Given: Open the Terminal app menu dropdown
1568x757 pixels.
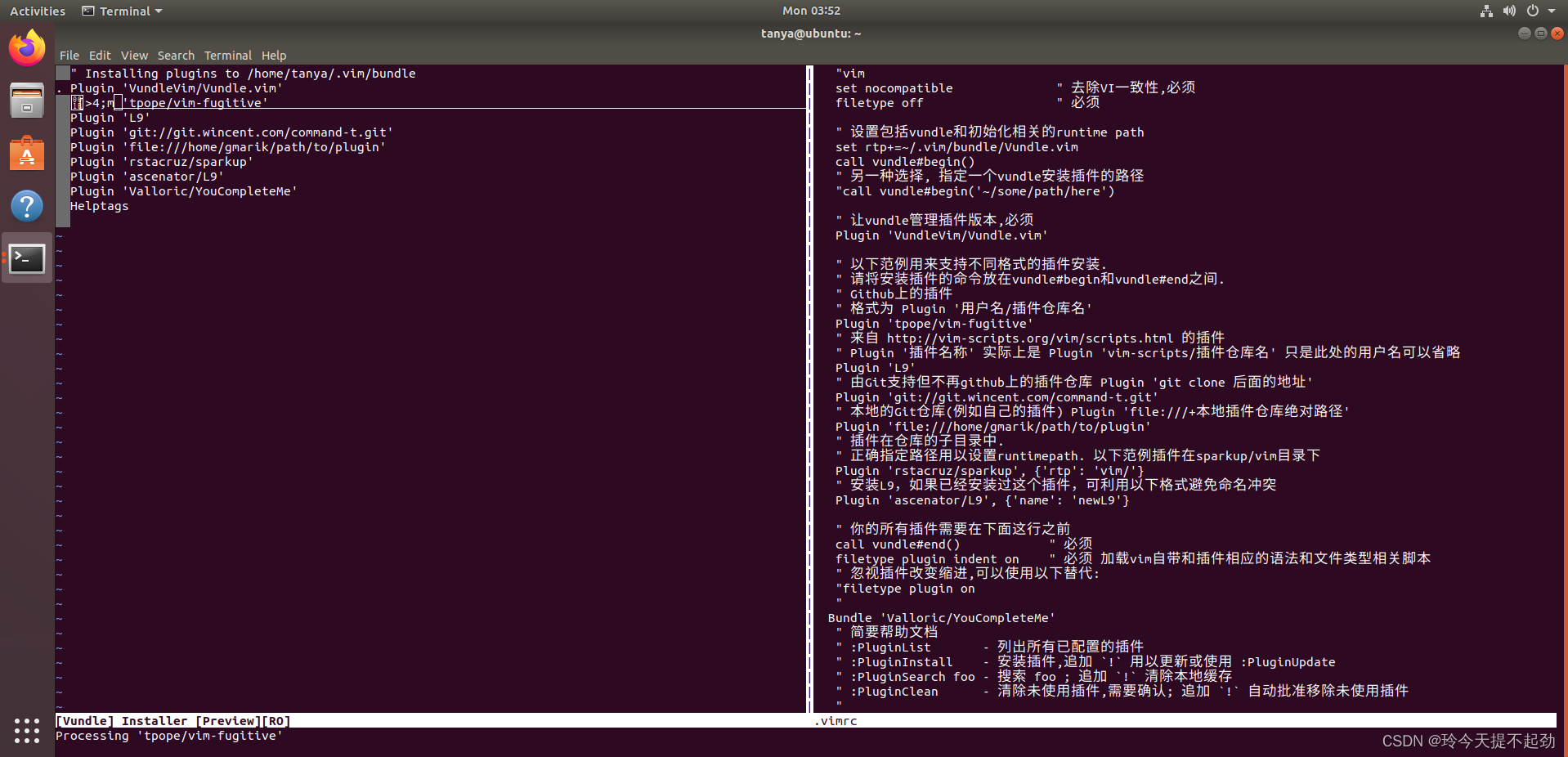Looking at the screenshot, I should click(122, 11).
